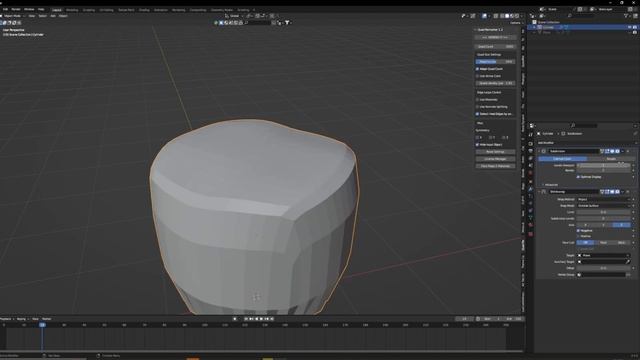This screenshot has height=360, width=640.
Task: Open the Material properties tab
Action: point(531,225)
